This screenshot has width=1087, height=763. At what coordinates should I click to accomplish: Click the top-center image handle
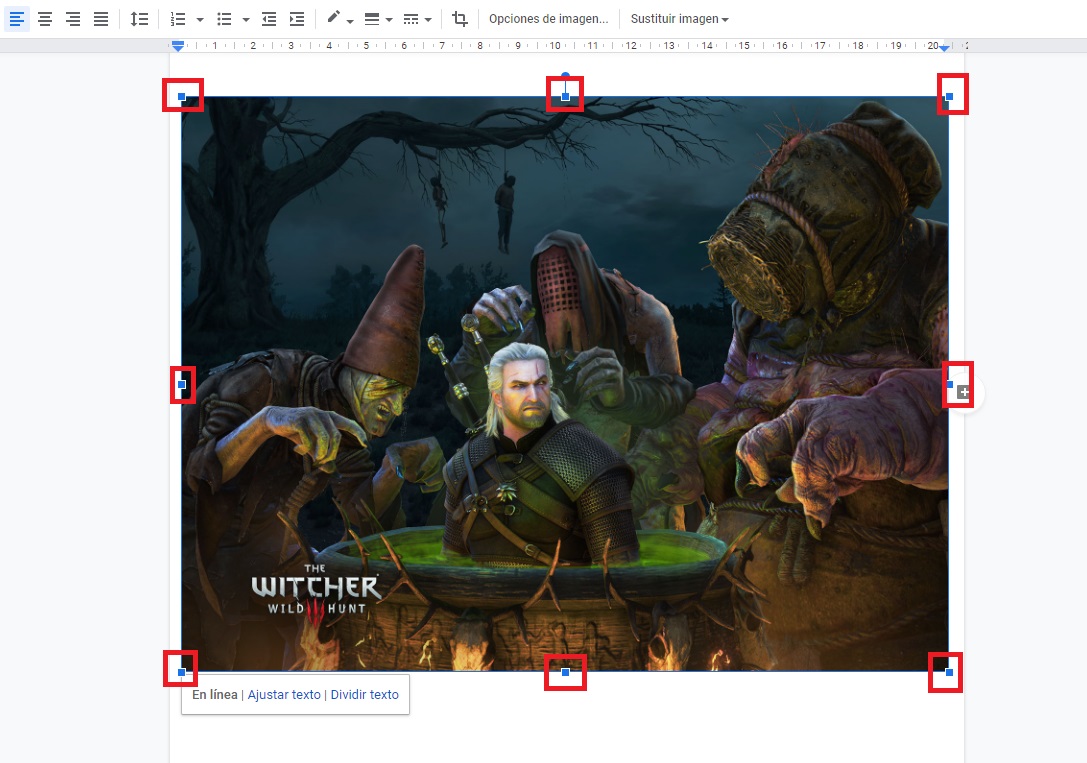[566, 96]
